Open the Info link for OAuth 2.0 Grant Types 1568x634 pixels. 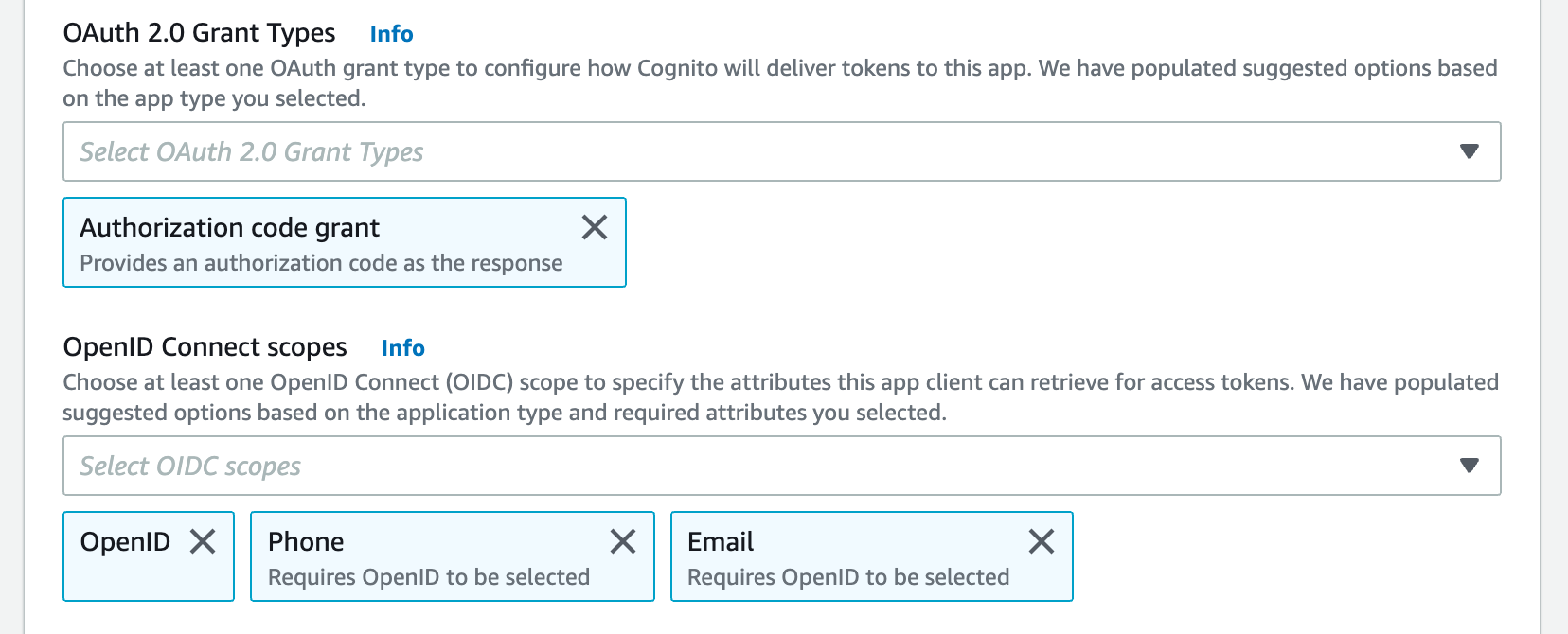(x=393, y=33)
